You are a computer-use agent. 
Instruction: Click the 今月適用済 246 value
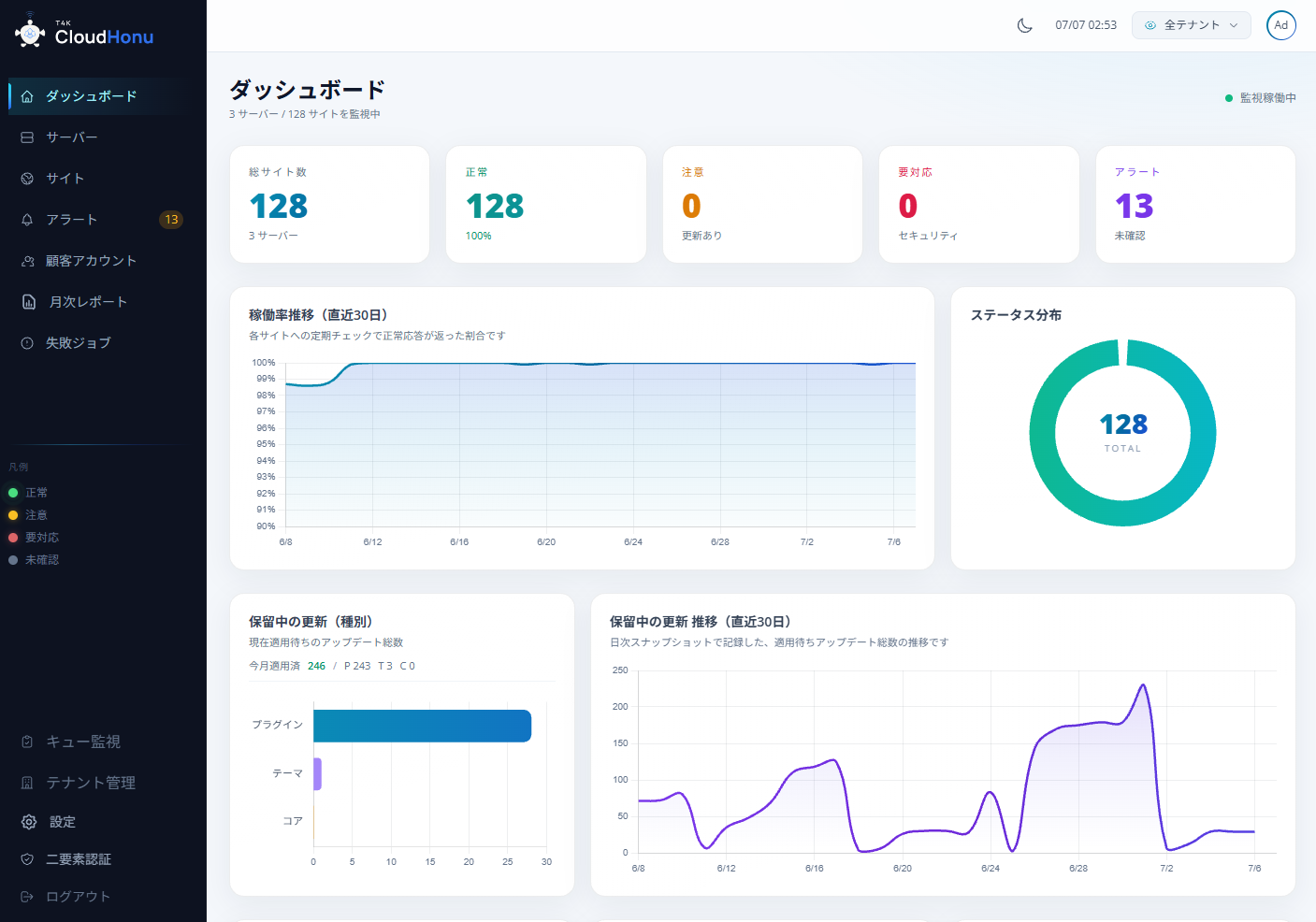(316, 666)
